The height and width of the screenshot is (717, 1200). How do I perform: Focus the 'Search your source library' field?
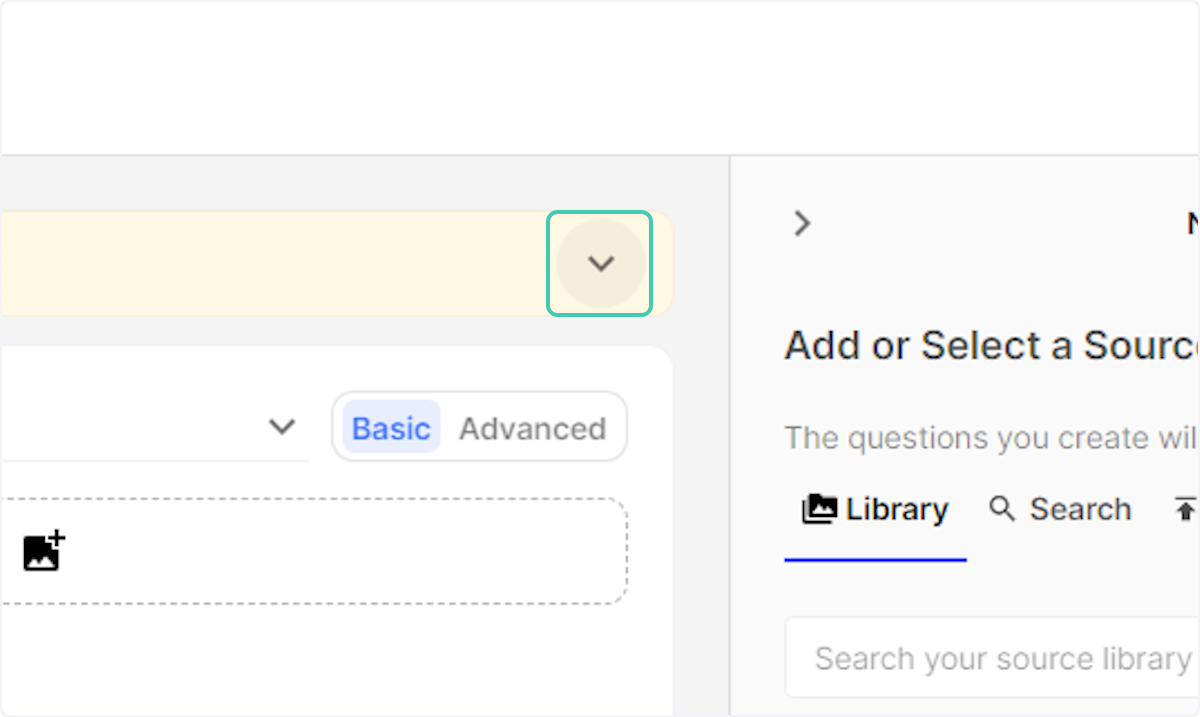pos(1000,659)
